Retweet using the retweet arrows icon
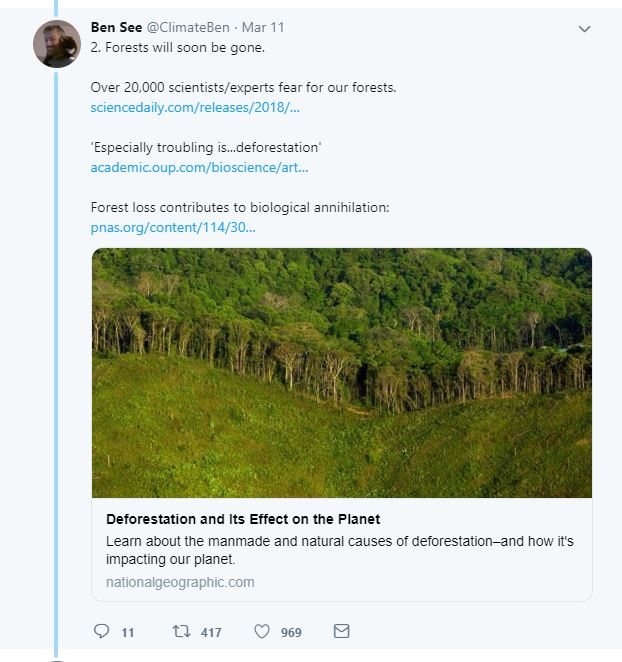The height and width of the screenshot is (662, 622). pyautogui.click(x=181, y=631)
